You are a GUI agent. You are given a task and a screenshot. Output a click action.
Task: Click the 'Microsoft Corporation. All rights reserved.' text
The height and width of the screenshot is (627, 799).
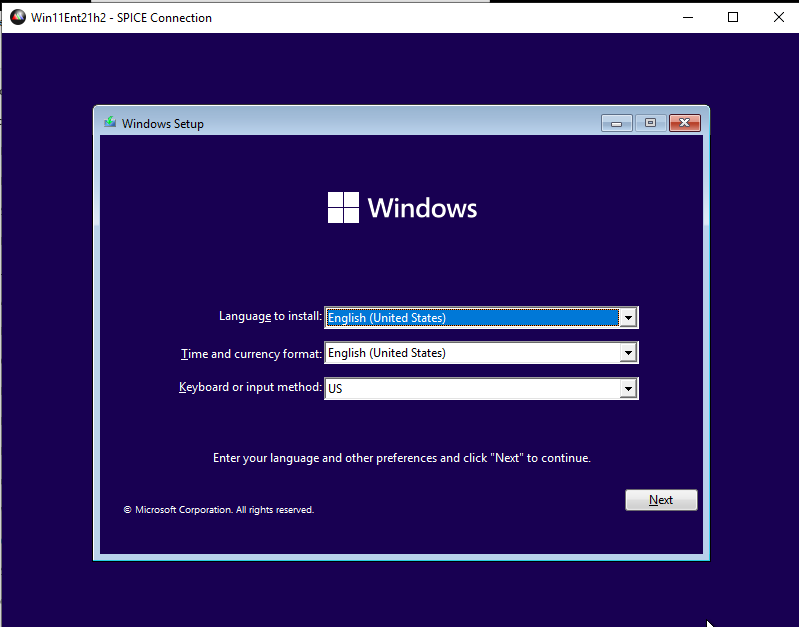click(219, 510)
